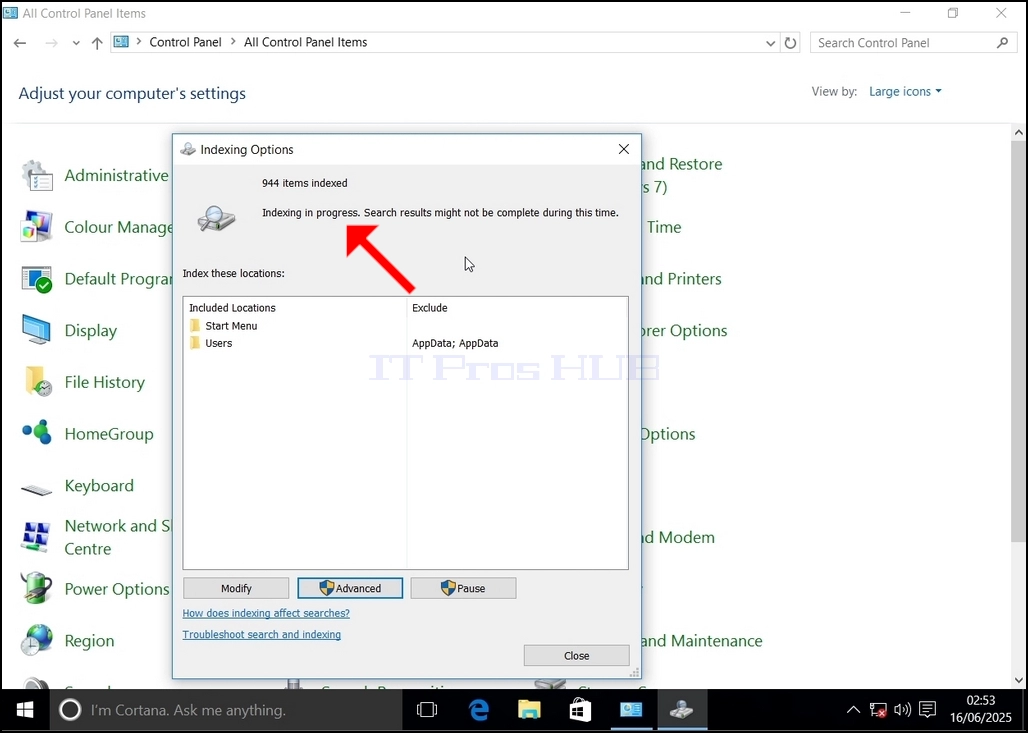Open the Action Center notifications icon

(x=927, y=710)
